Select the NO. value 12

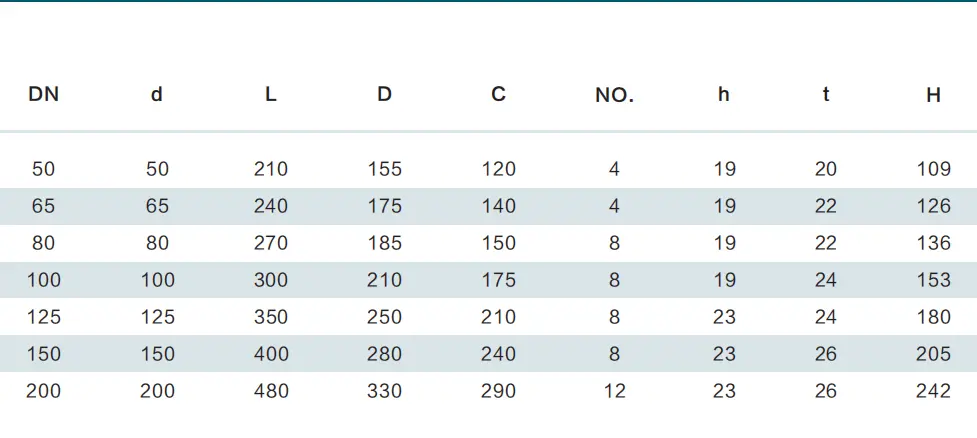coord(614,391)
